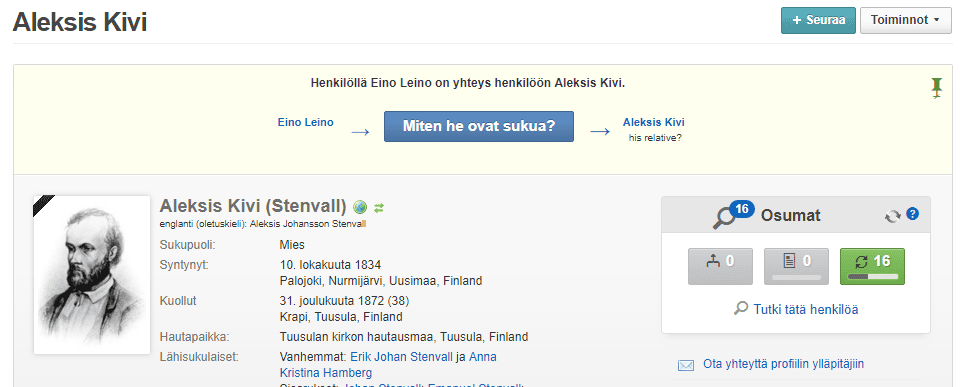
Task: Click the Seuraa follow button
Action: tap(818, 20)
